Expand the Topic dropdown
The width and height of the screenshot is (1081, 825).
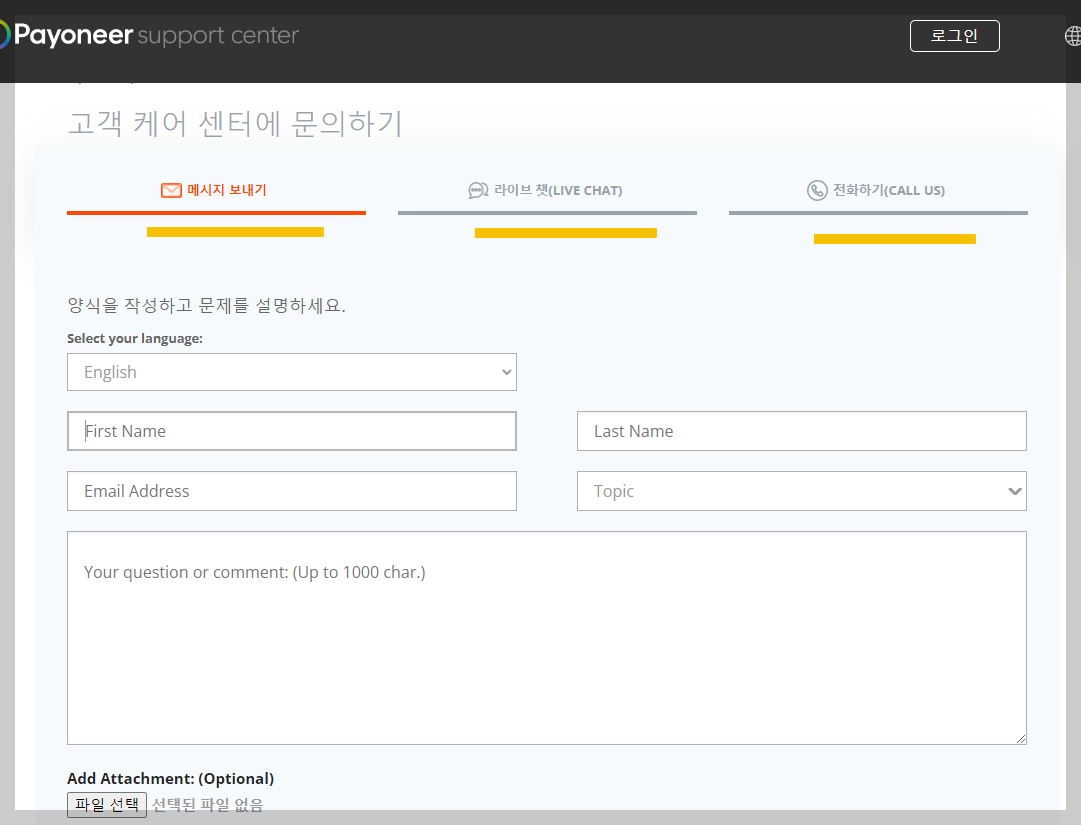(x=802, y=491)
